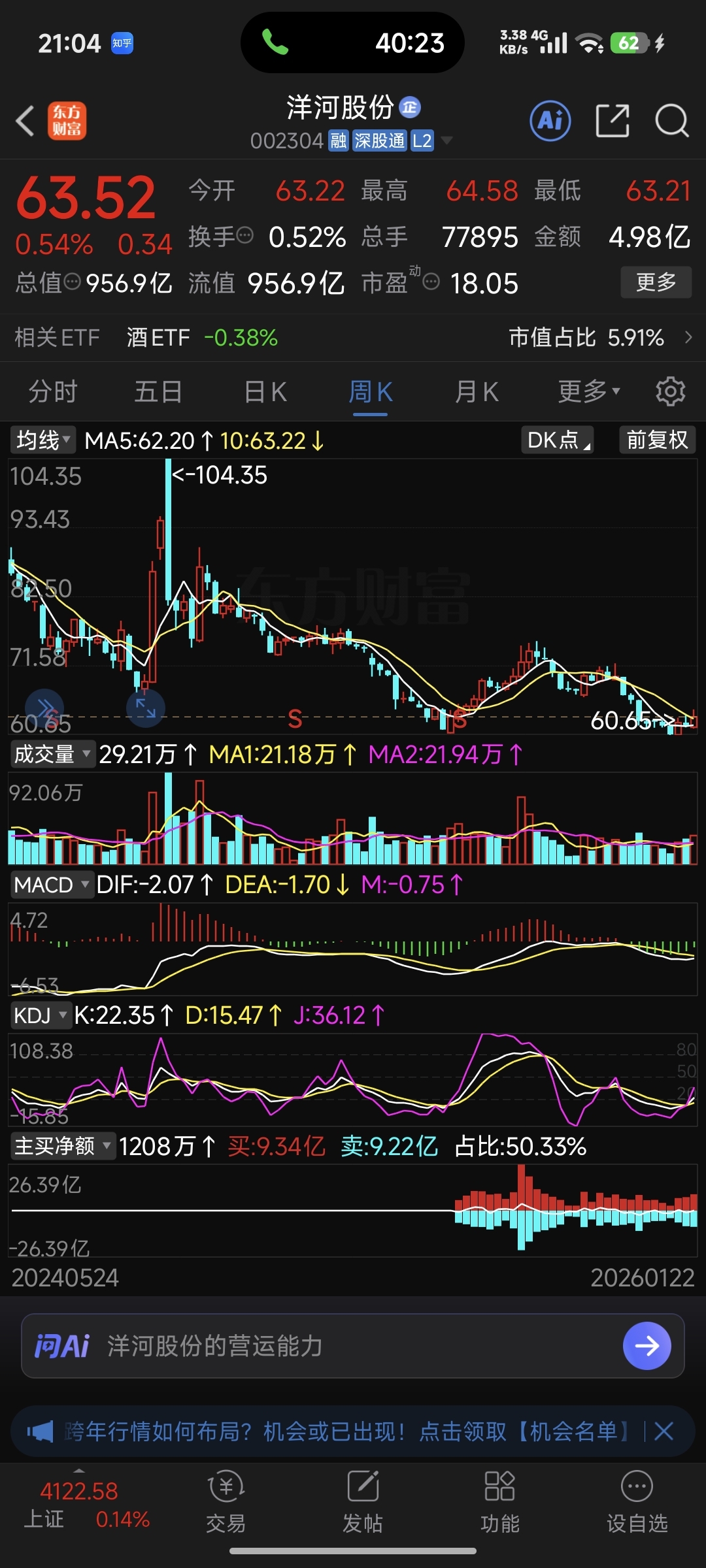Tap the current price 63.52
The width and height of the screenshot is (706, 1568).
tap(86, 197)
